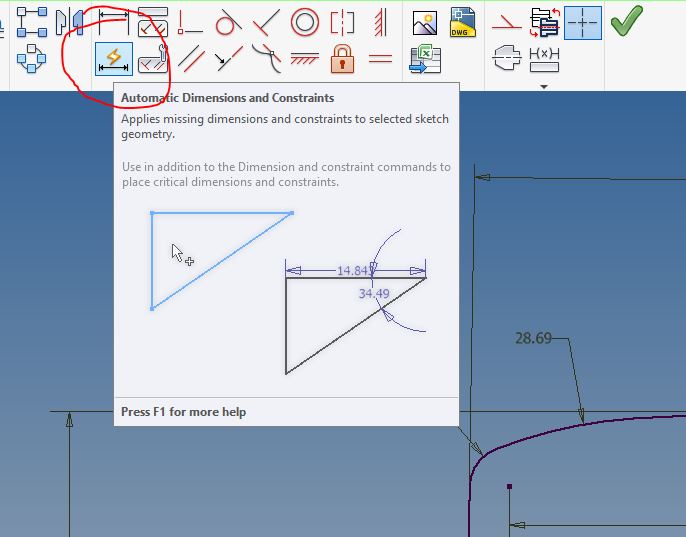Viewport: 686px width, 537px height.
Task: Toggle the Centerline format
Action: point(507,58)
